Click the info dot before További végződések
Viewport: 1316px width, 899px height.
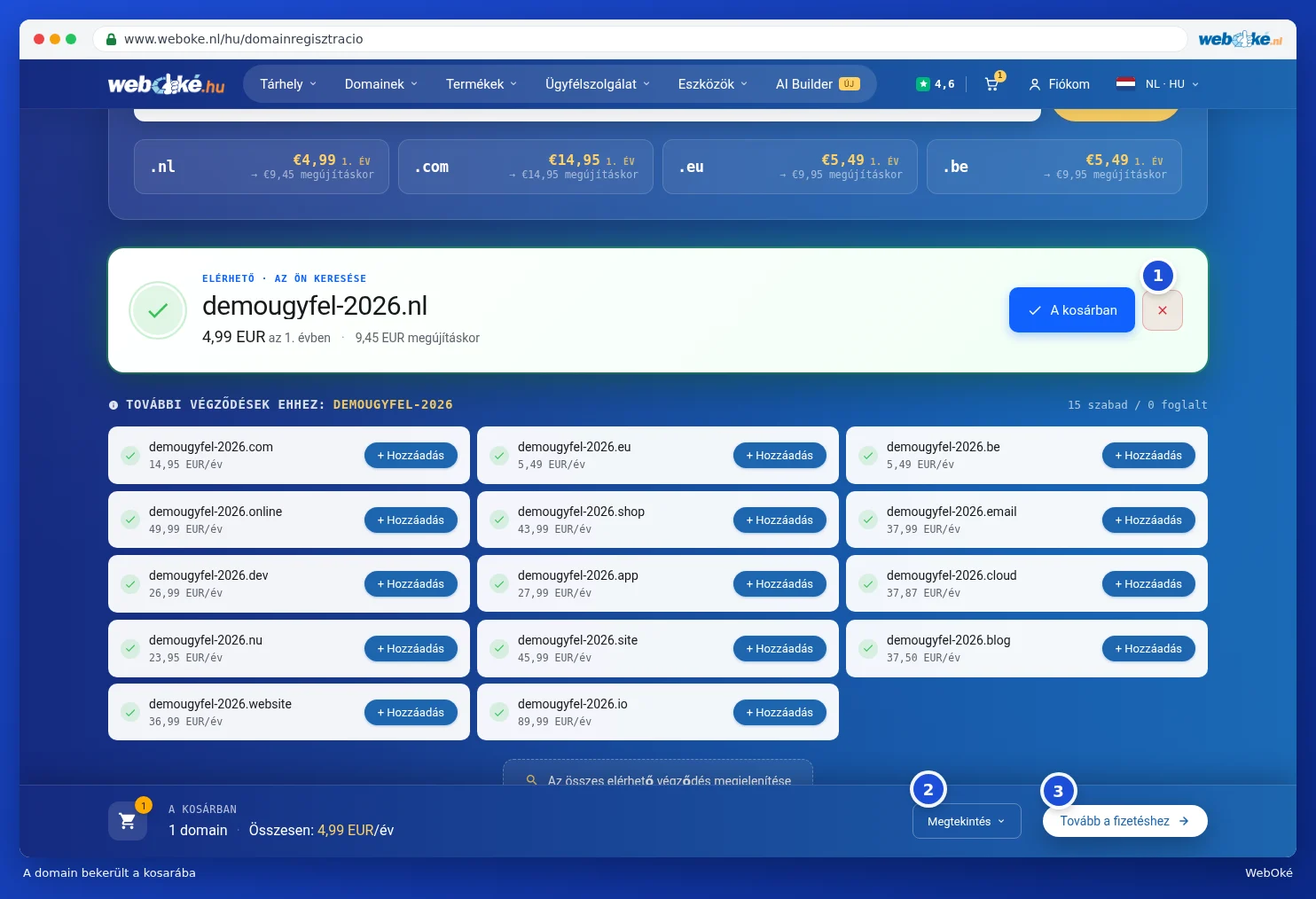pos(114,405)
